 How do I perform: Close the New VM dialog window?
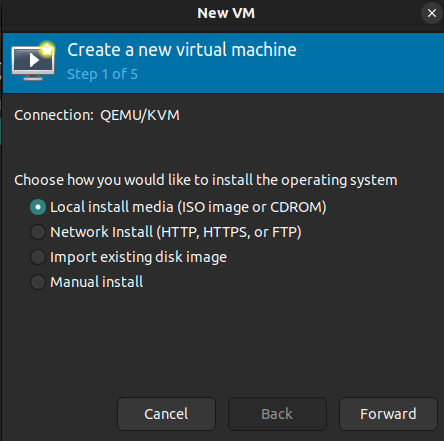pos(432,13)
